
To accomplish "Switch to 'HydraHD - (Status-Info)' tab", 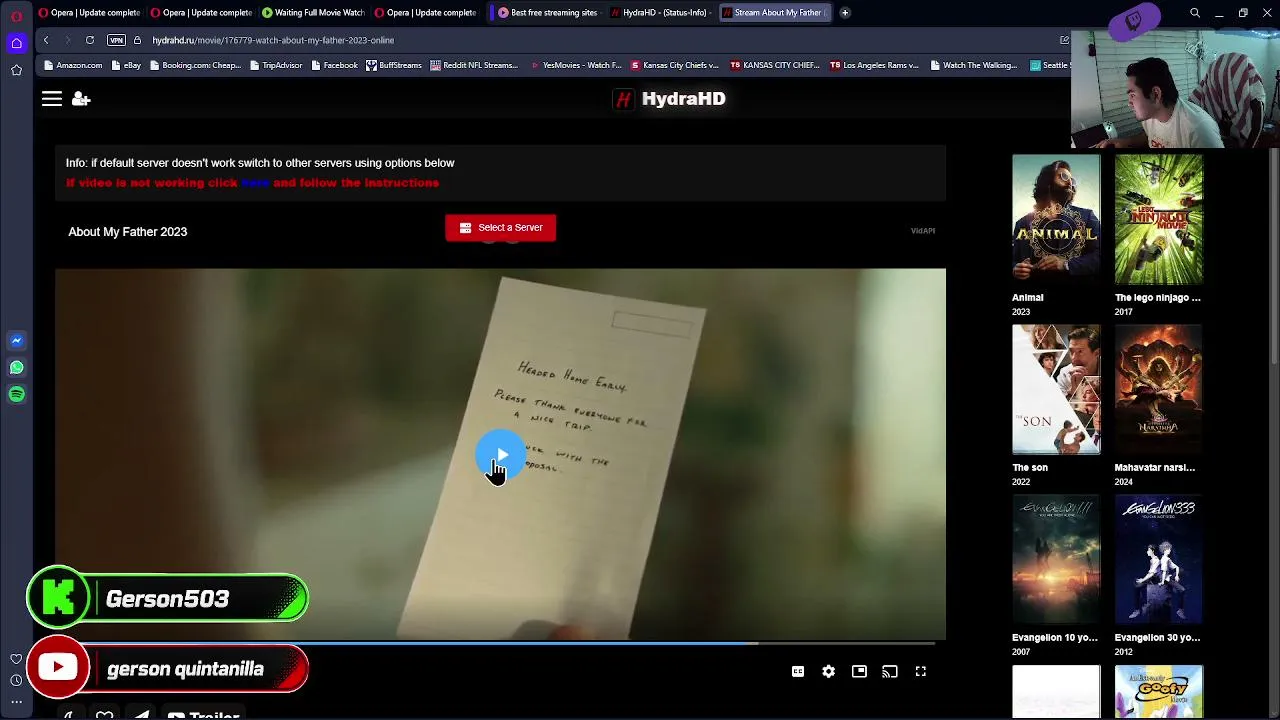I will [661, 13].
